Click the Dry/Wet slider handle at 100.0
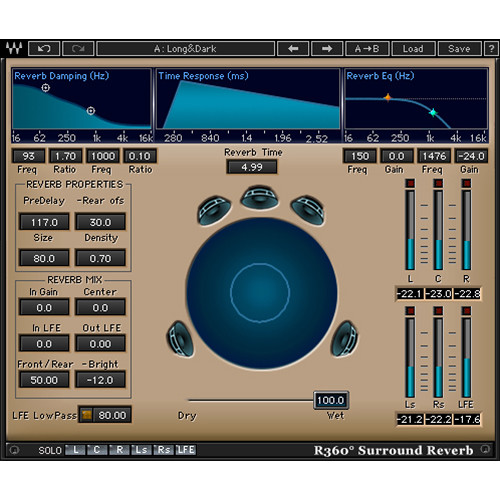 coord(331,400)
